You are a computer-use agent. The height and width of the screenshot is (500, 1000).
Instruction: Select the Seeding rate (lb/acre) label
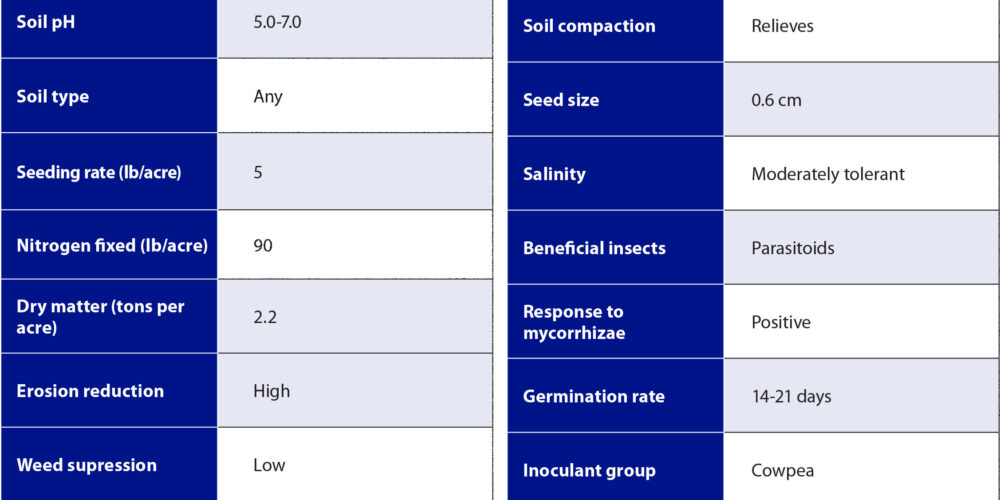click(x=99, y=172)
